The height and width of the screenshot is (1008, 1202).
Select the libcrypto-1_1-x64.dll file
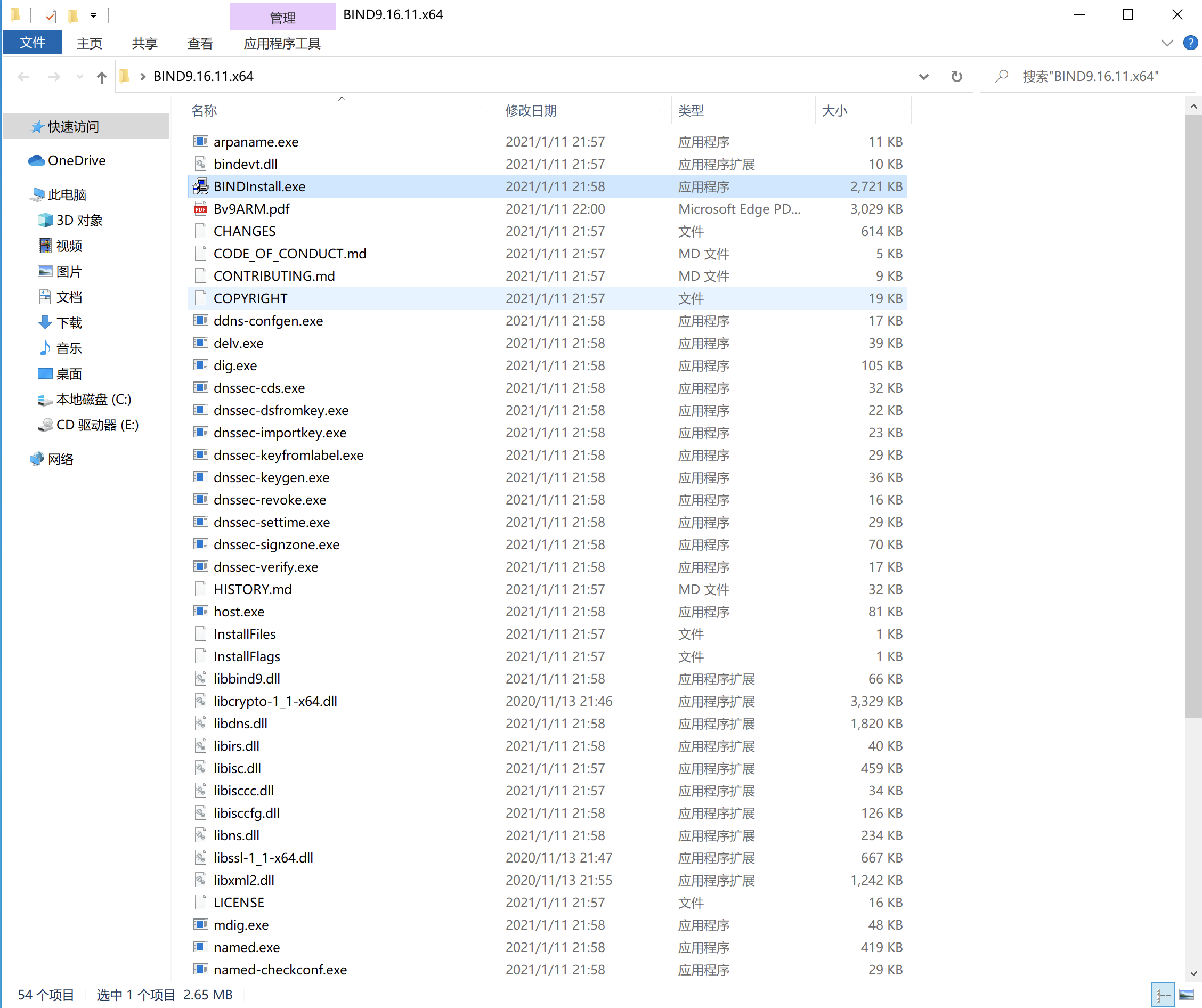pos(275,701)
